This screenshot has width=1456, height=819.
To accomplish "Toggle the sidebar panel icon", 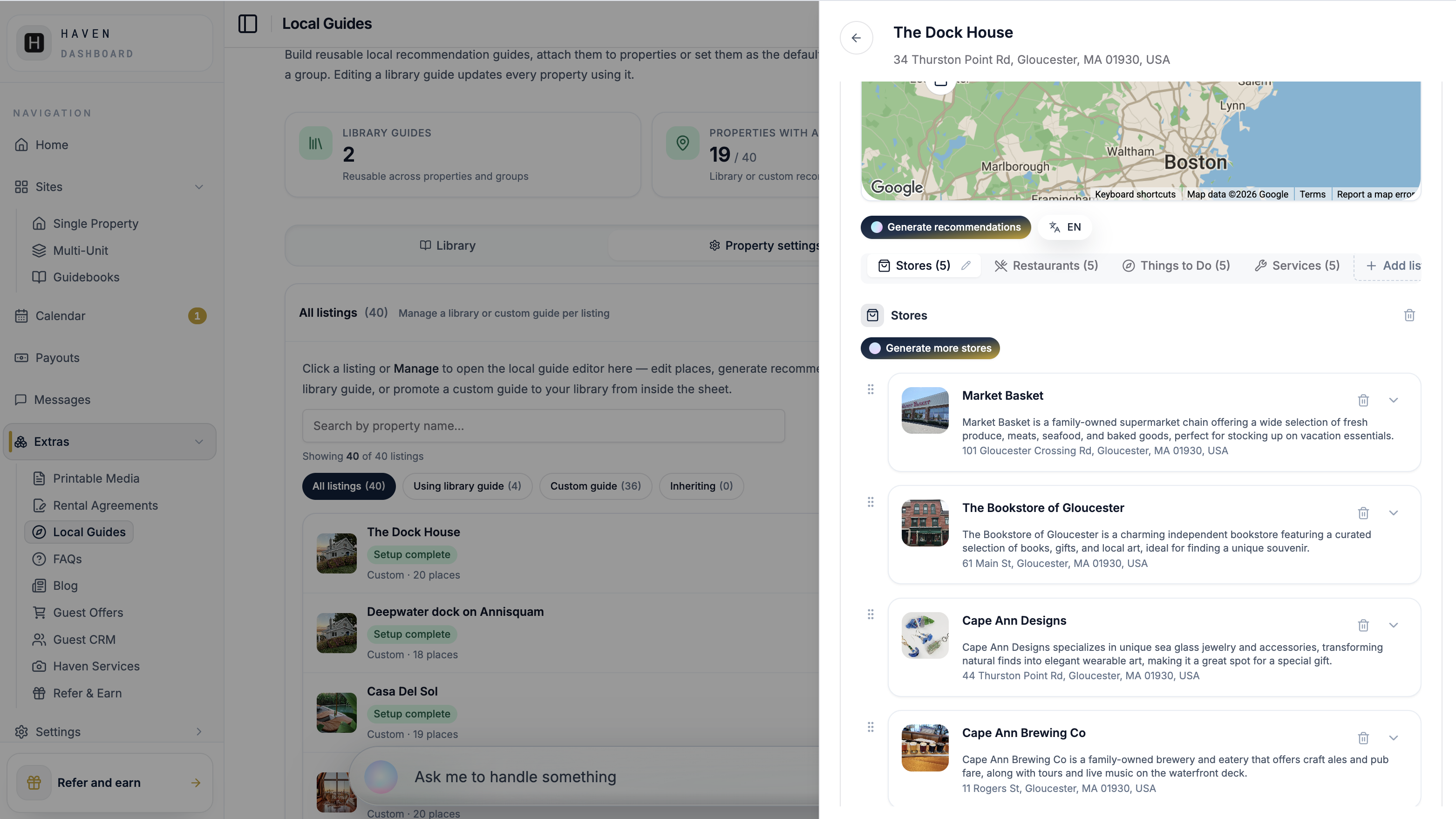I will click(x=248, y=24).
